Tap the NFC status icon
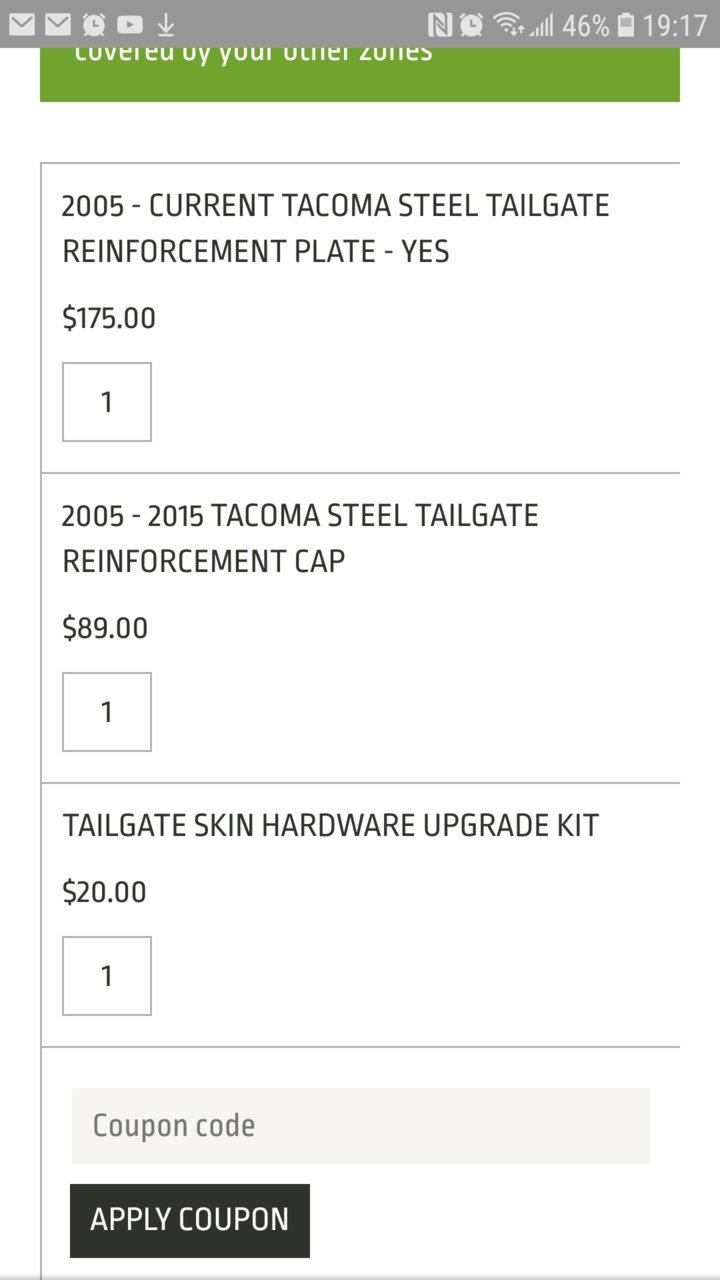This screenshot has height=1280, width=720. point(439,24)
